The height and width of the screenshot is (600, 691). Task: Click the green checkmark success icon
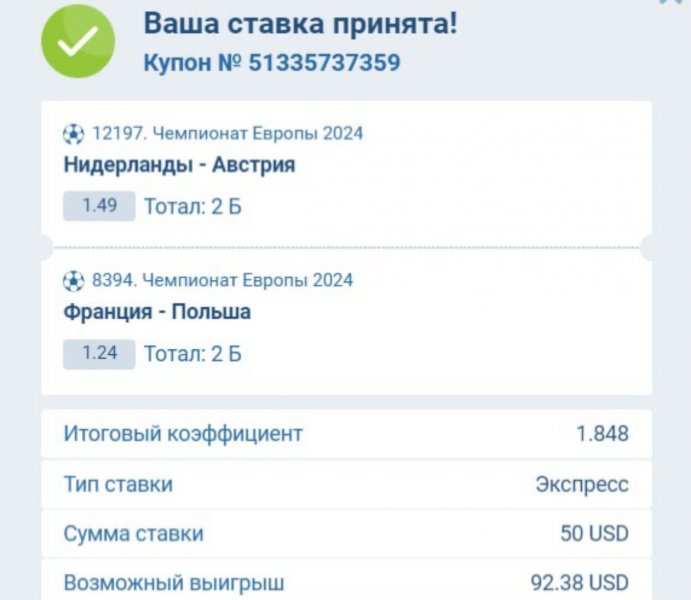point(78,41)
